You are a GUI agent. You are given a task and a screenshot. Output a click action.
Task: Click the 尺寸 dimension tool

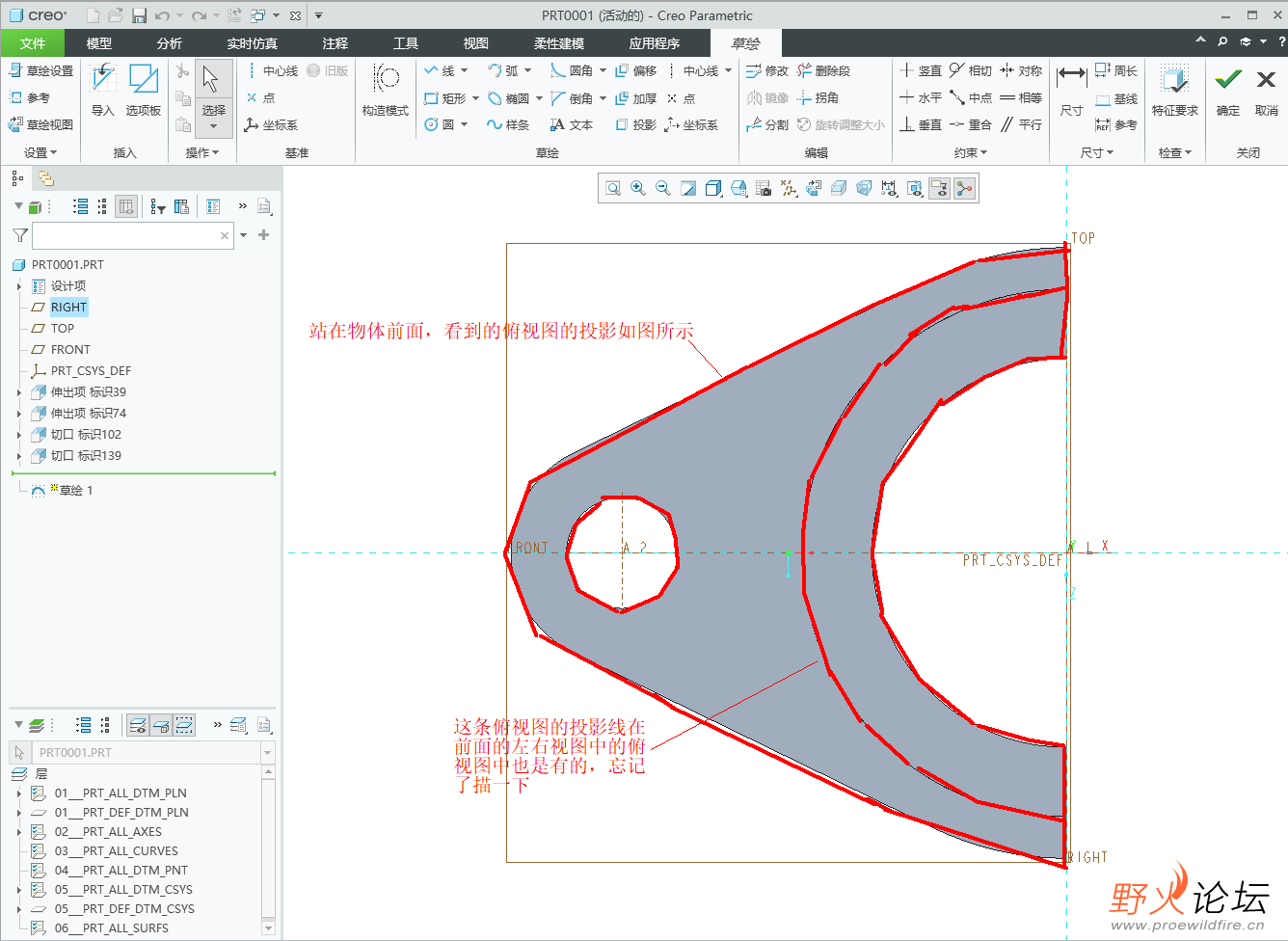[1072, 90]
